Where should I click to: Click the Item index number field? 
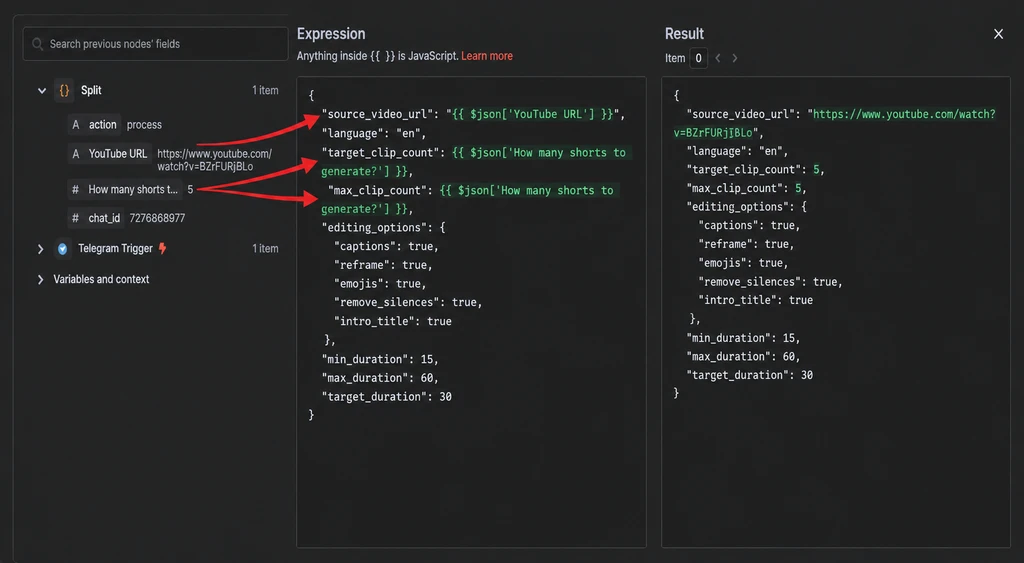(698, 58)
